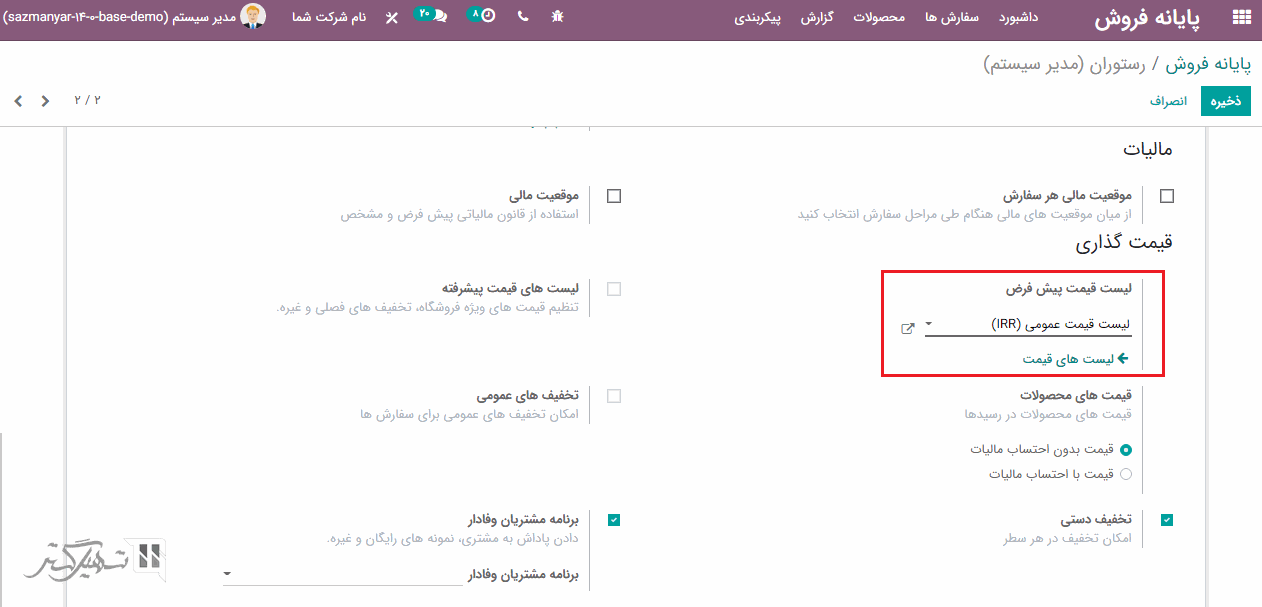Go to the previous record arrow

click(45, 101)
